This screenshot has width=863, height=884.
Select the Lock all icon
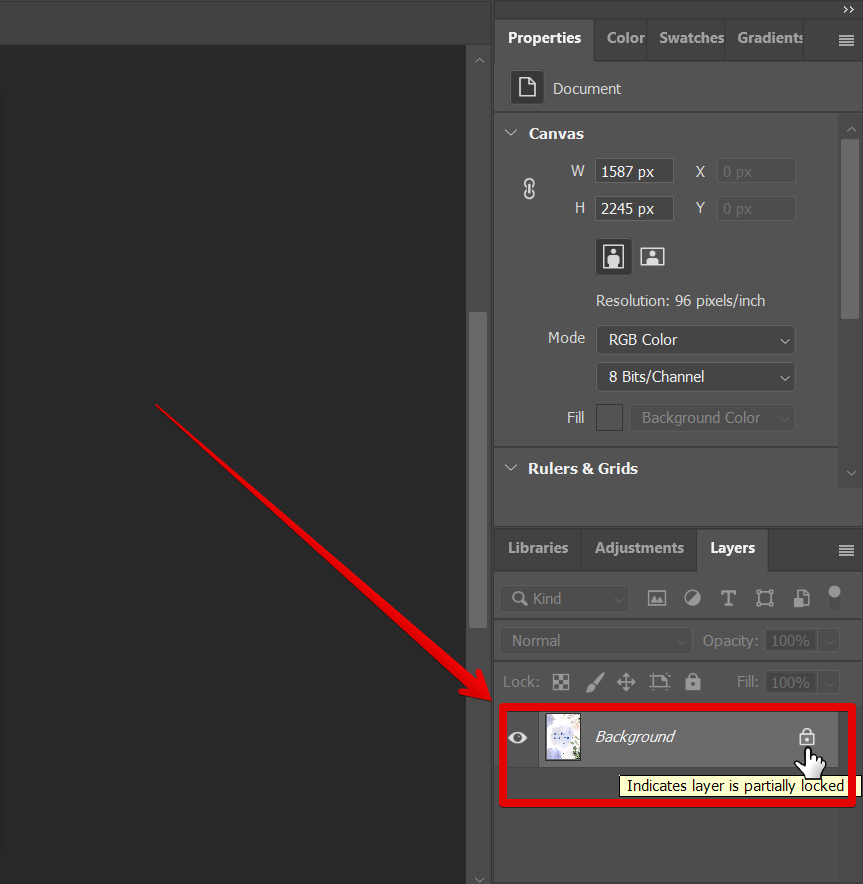coord(692,682)
